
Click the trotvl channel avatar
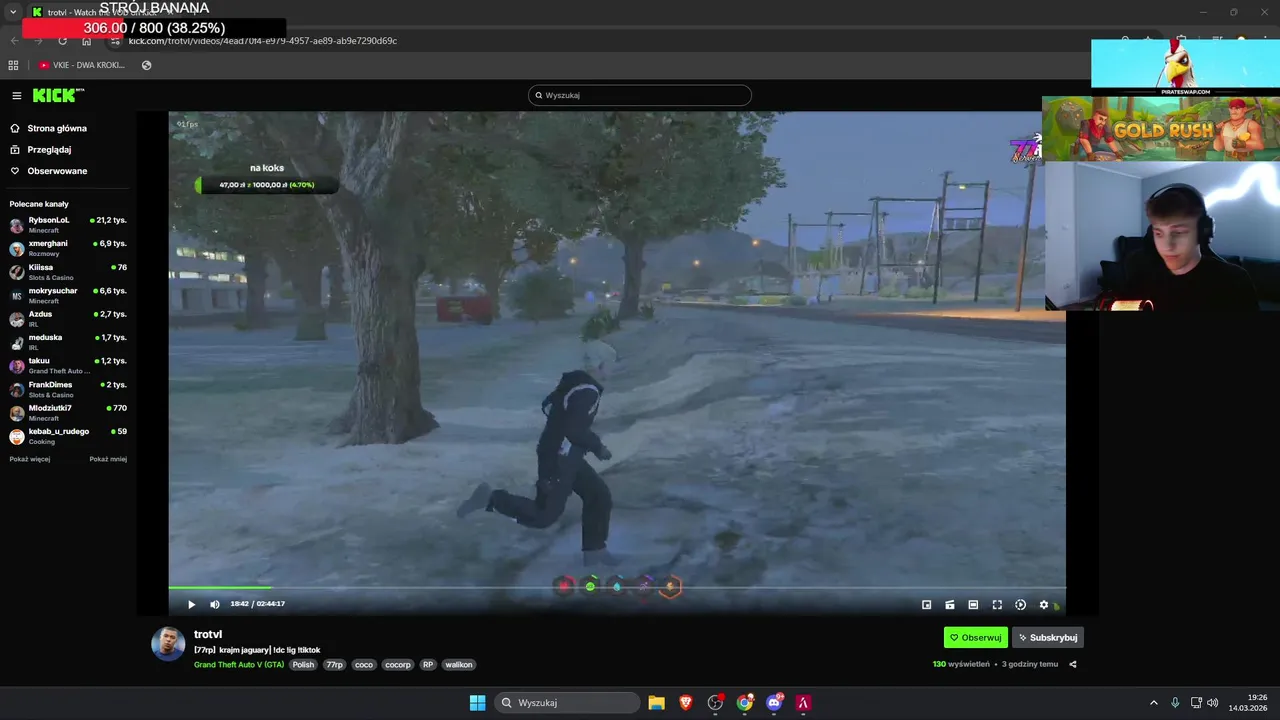click(168, 644)
